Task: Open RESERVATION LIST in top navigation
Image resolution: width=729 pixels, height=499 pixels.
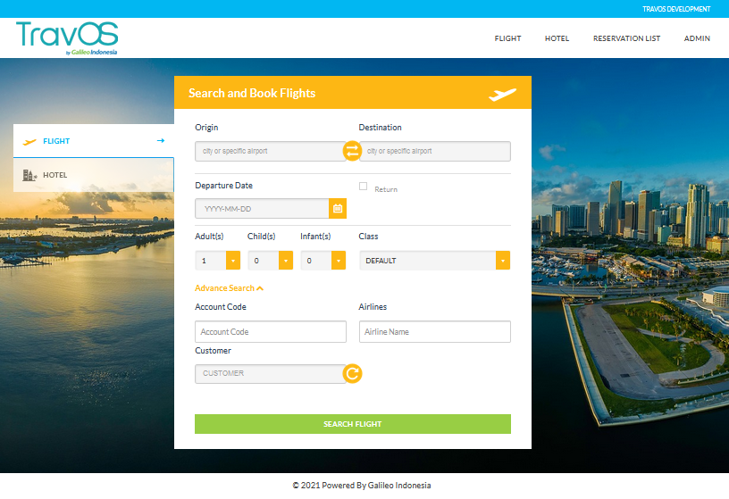Action: coord(626,39)
